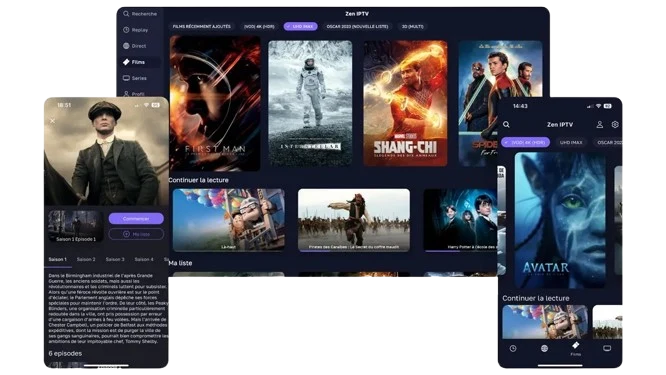Click the 6 episodes label on left phone
This screenshot has width=666, height=375.
point(65,353)
